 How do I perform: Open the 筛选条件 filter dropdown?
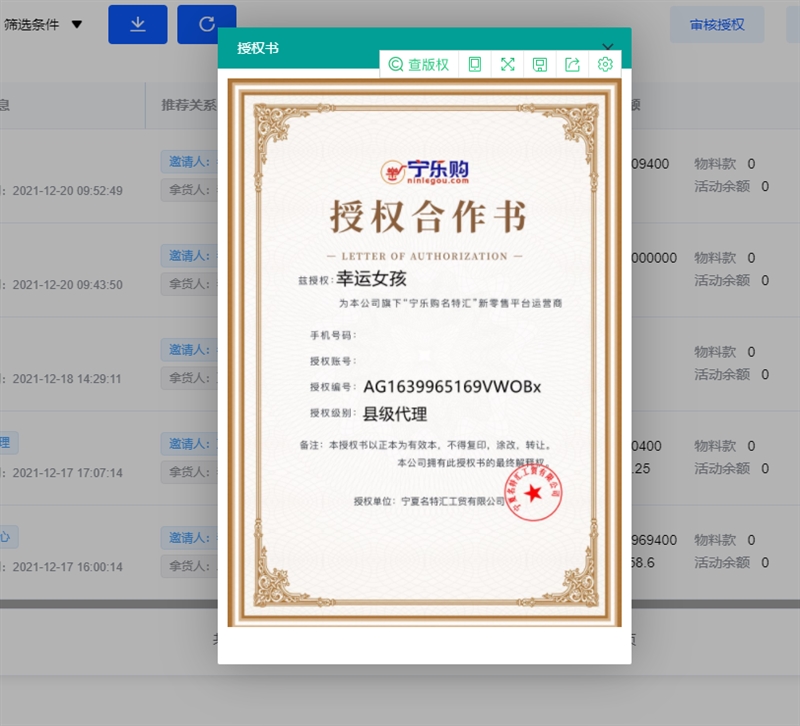[43, 24]
